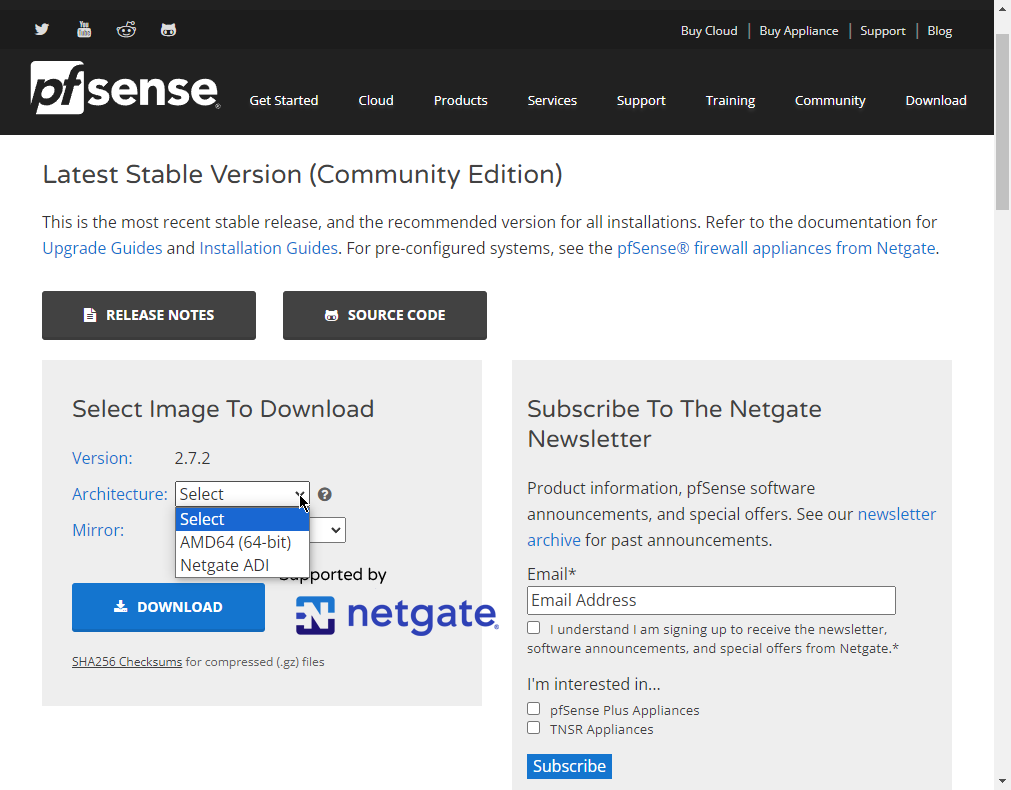This screenshot has width=1011, height=790.
Task: Click the Architecture: label
Action: click(x=119, y=495)
